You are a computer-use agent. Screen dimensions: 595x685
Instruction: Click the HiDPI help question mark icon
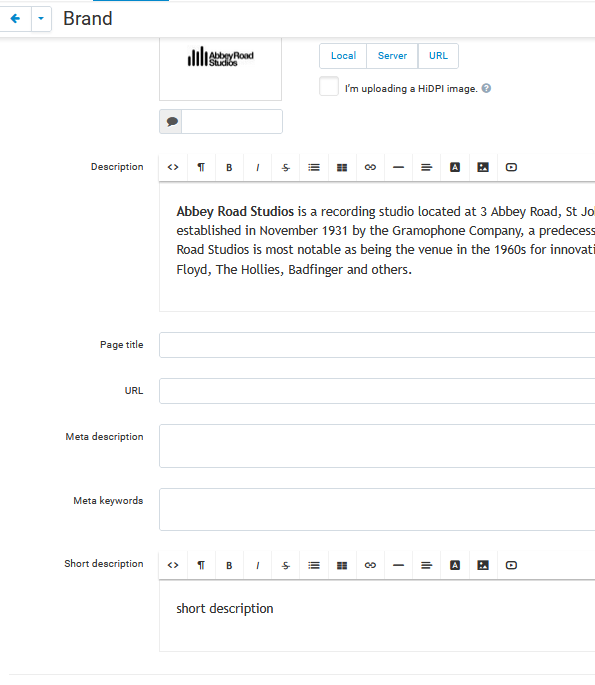pyautogui.click(x=486, y=88)
